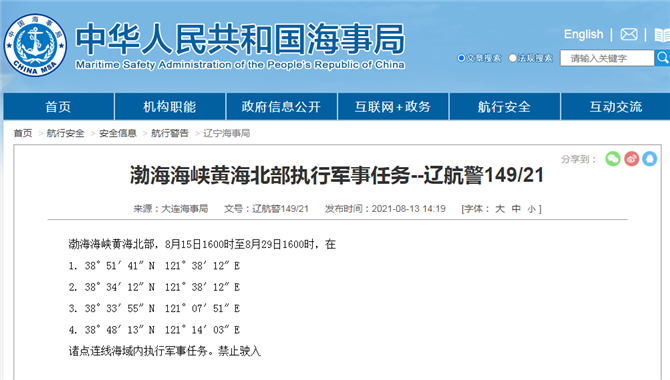The height and width of the screenshot is (380, 670).
Task: Focus the 请输入关键字 search field
Action: click(x=607, y=58)
